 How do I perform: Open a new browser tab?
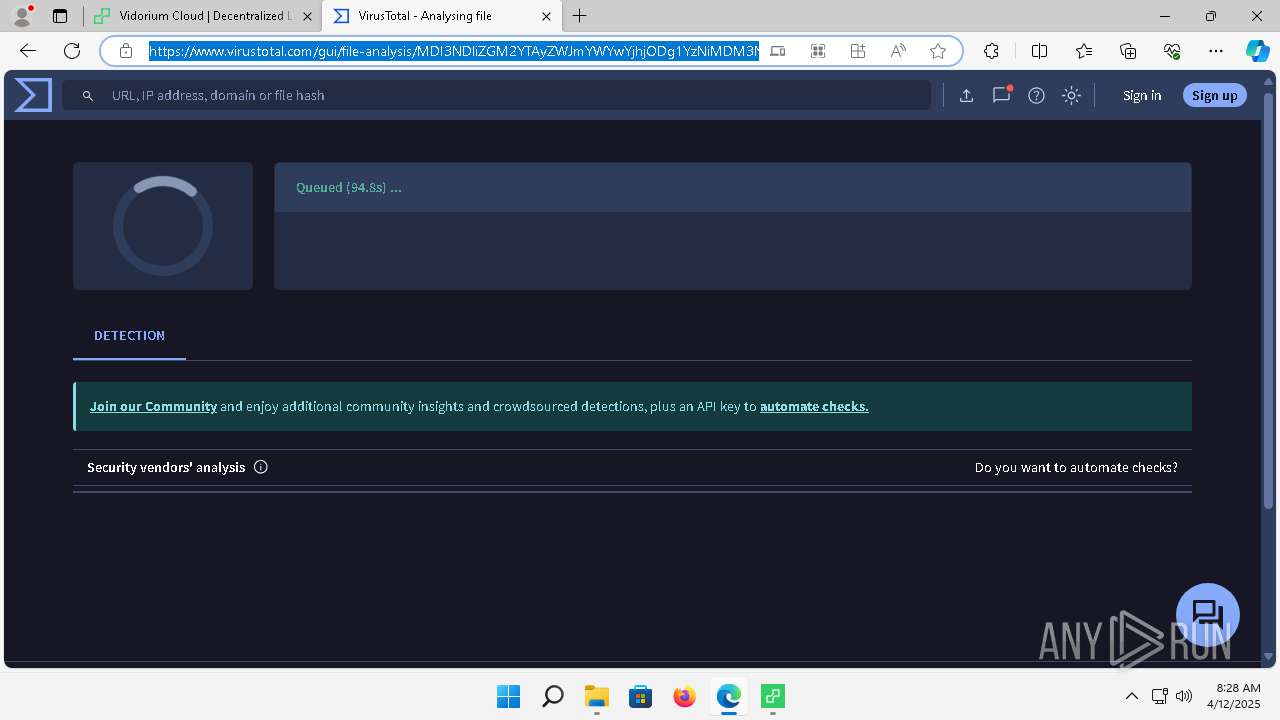580,16
